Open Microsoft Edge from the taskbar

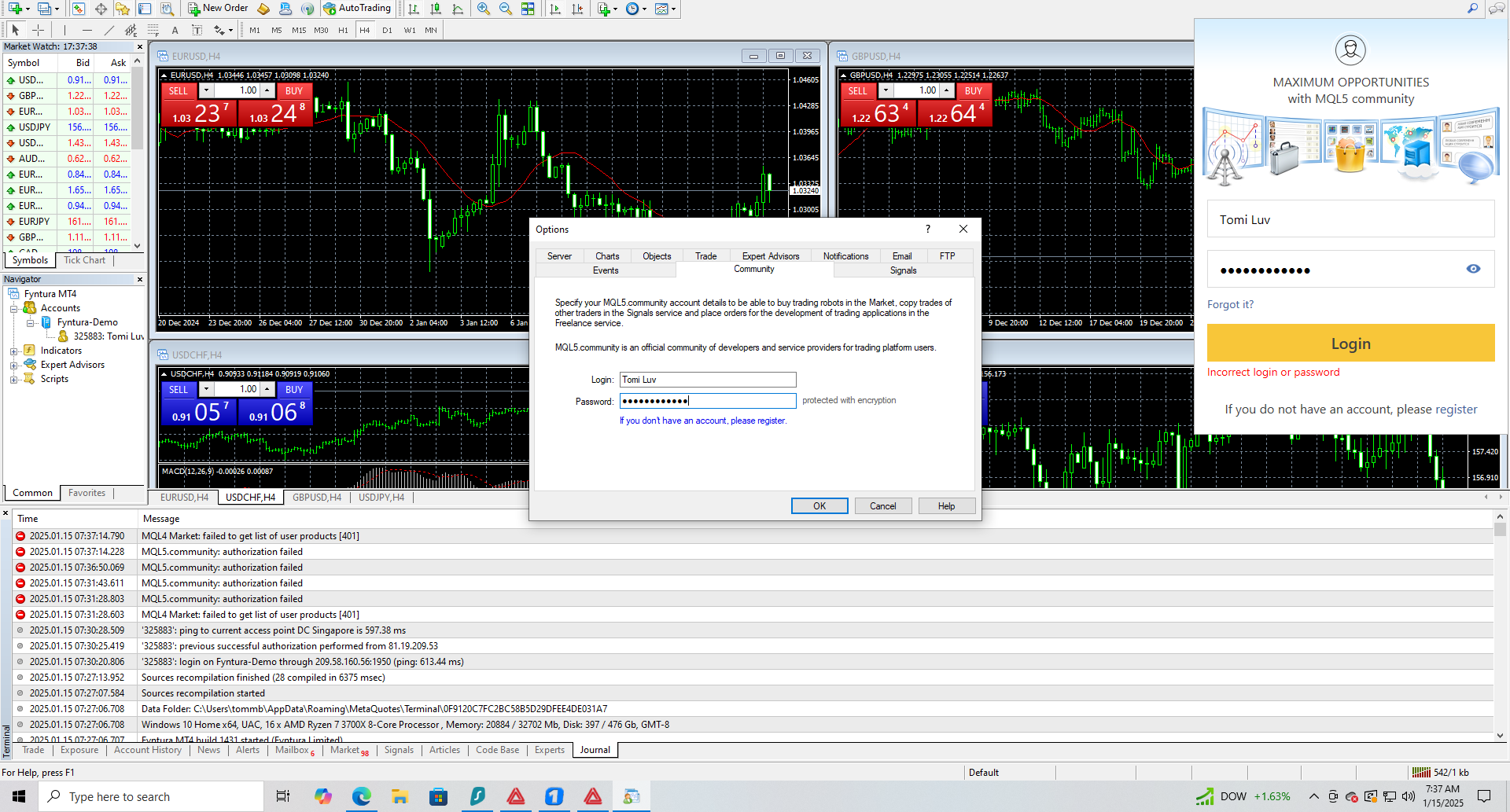tap(361, 796)
